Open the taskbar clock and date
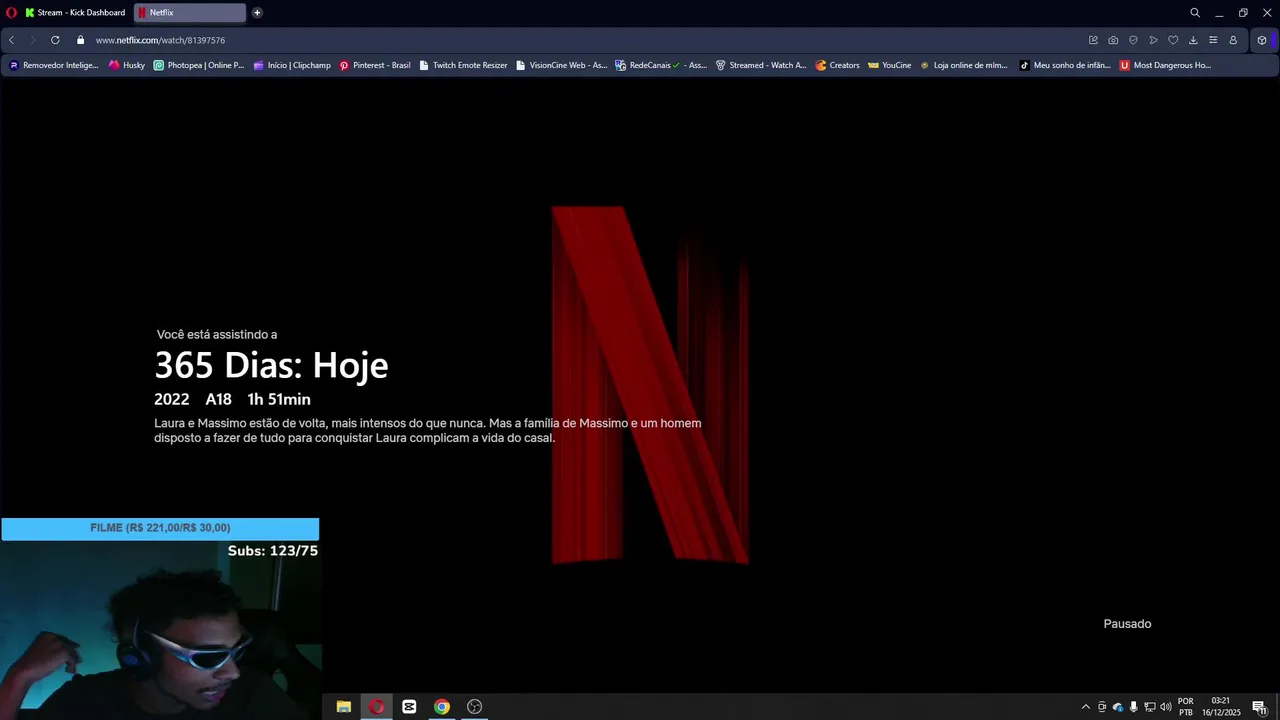Image resolution: width=1280 pixels, height=720 pixels. 1221,707
